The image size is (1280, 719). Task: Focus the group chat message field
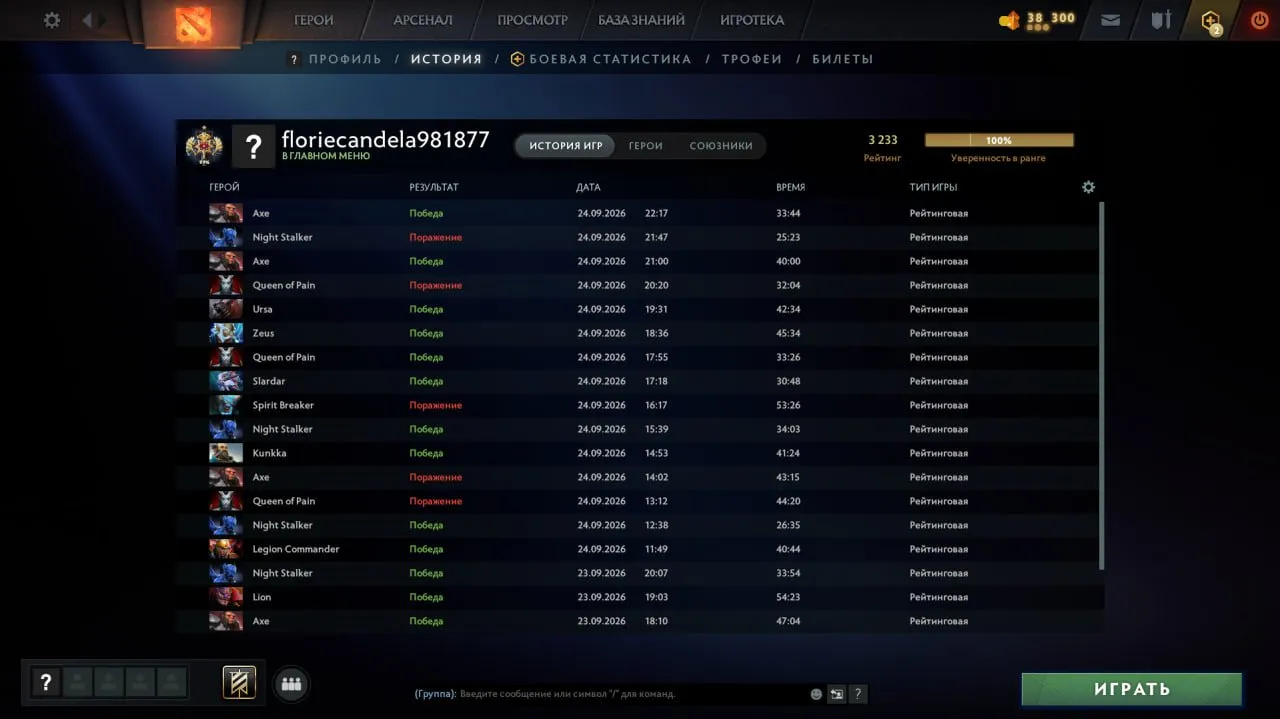pos(610,694)
